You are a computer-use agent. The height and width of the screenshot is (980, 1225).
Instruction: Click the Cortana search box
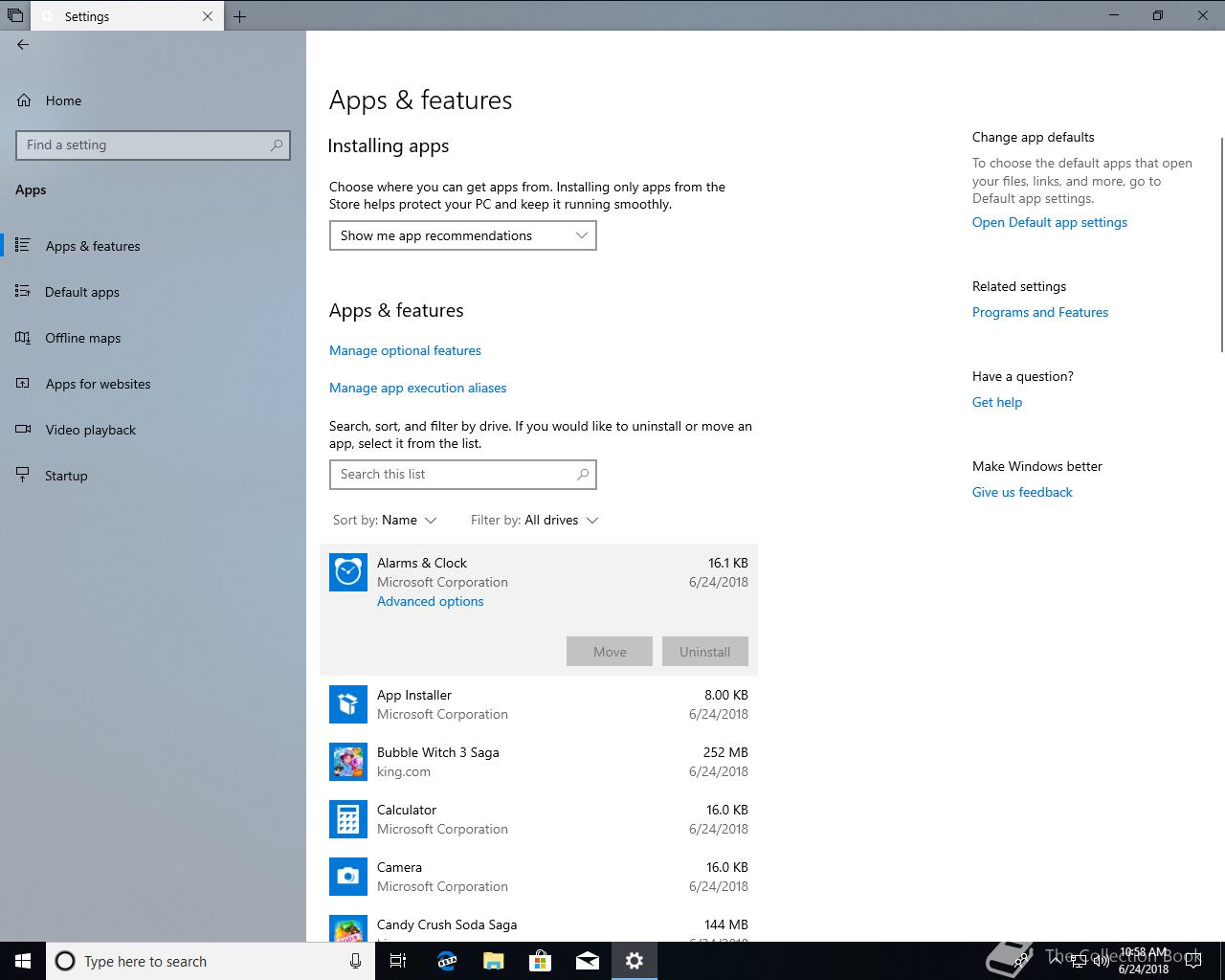tap(210, 961)
